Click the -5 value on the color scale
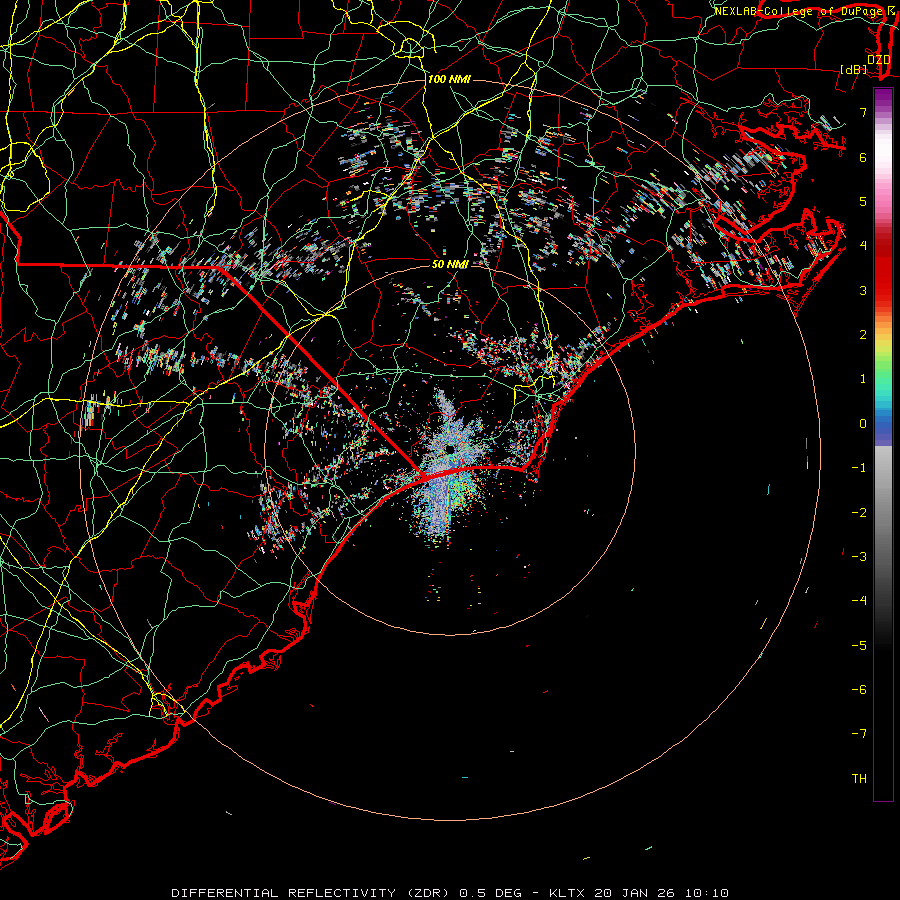The image size is (900, 900). pyautogui.click(x=859, y=645)
